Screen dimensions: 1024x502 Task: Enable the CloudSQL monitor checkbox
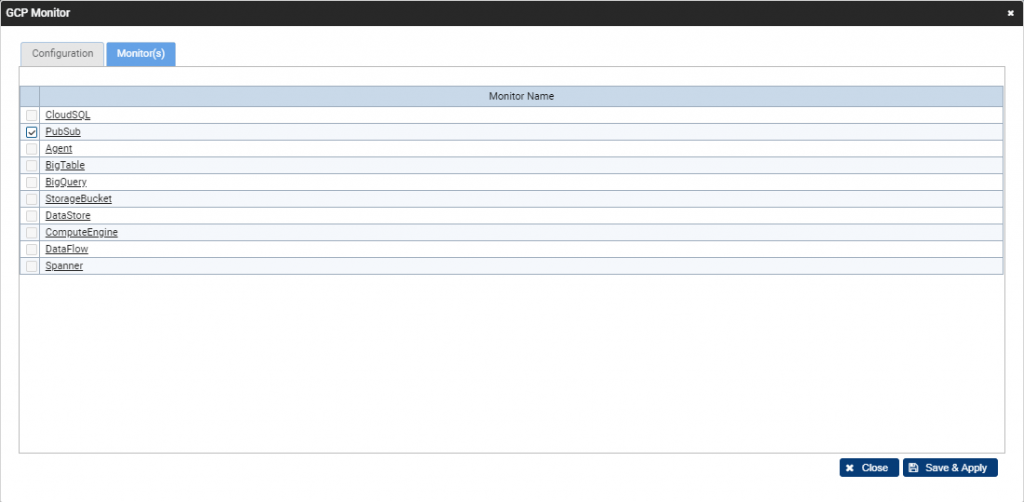pos(31,116)
